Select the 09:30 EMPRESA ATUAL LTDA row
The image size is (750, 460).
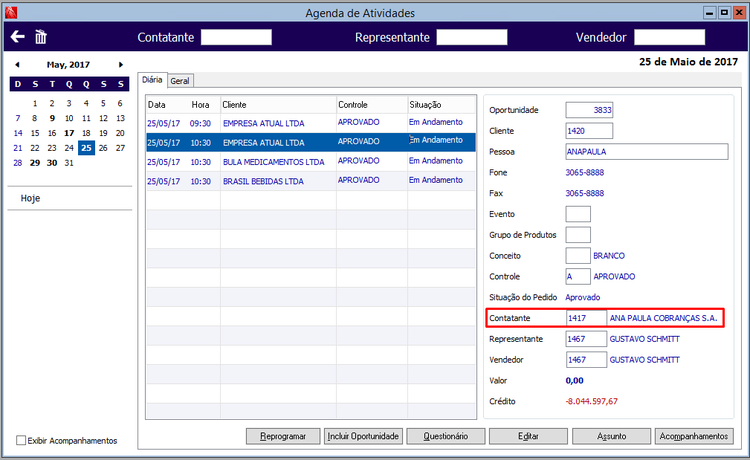point(311,123)
